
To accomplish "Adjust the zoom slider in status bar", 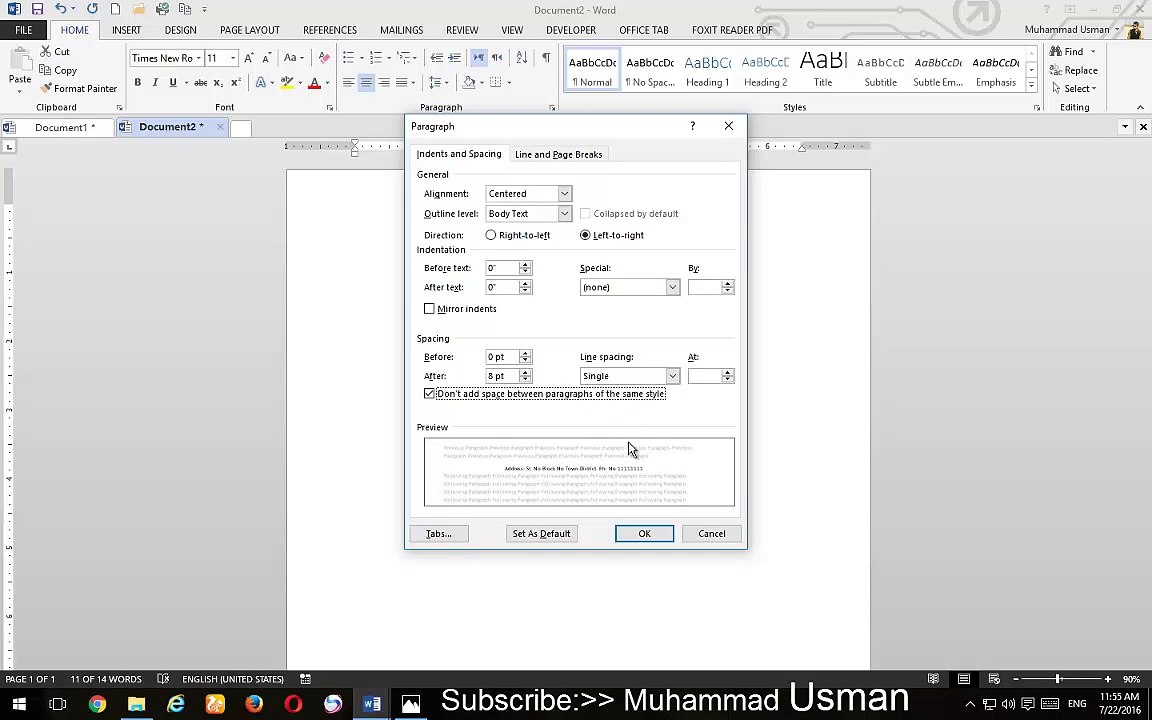I will pyautogui.click(x=1058, y=679).
